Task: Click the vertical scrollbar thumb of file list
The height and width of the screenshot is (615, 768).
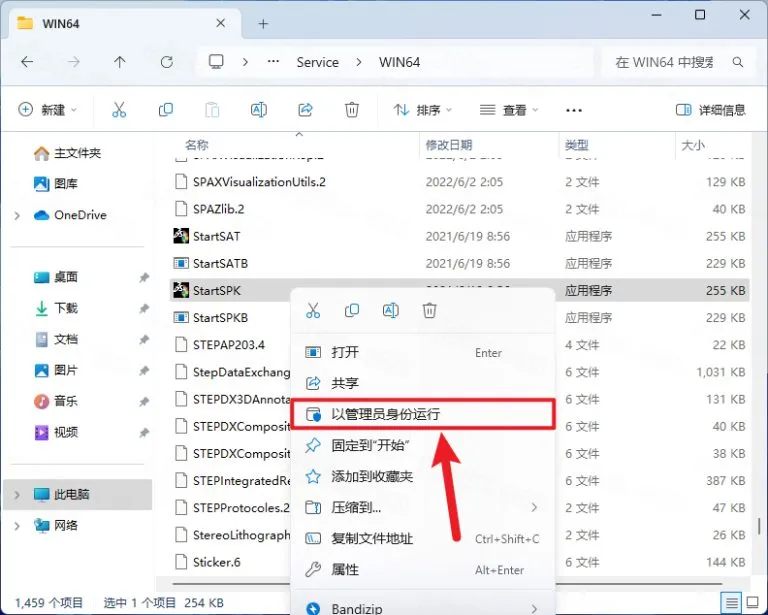Action: pos(760,527)
